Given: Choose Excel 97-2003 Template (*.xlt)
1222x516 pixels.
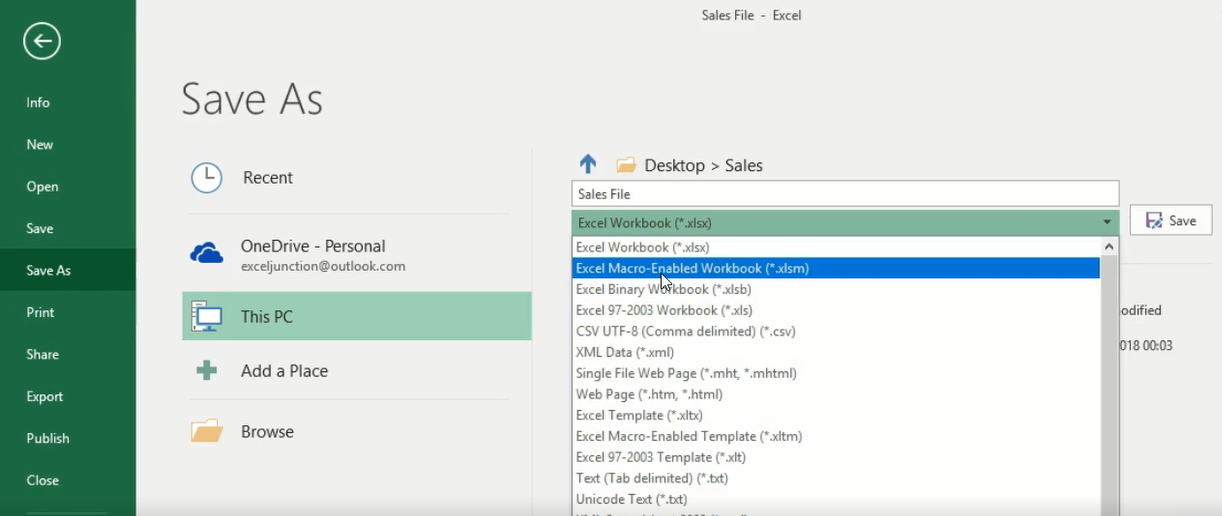Looking at the screenshot, I should click(x=836, y=457).
